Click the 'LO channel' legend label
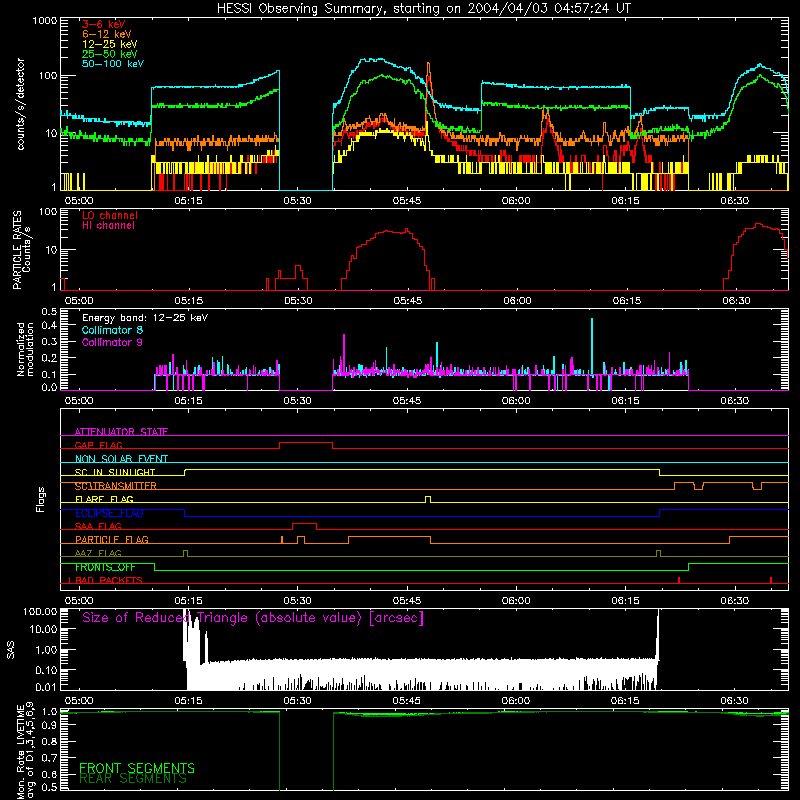 [110, 215]
